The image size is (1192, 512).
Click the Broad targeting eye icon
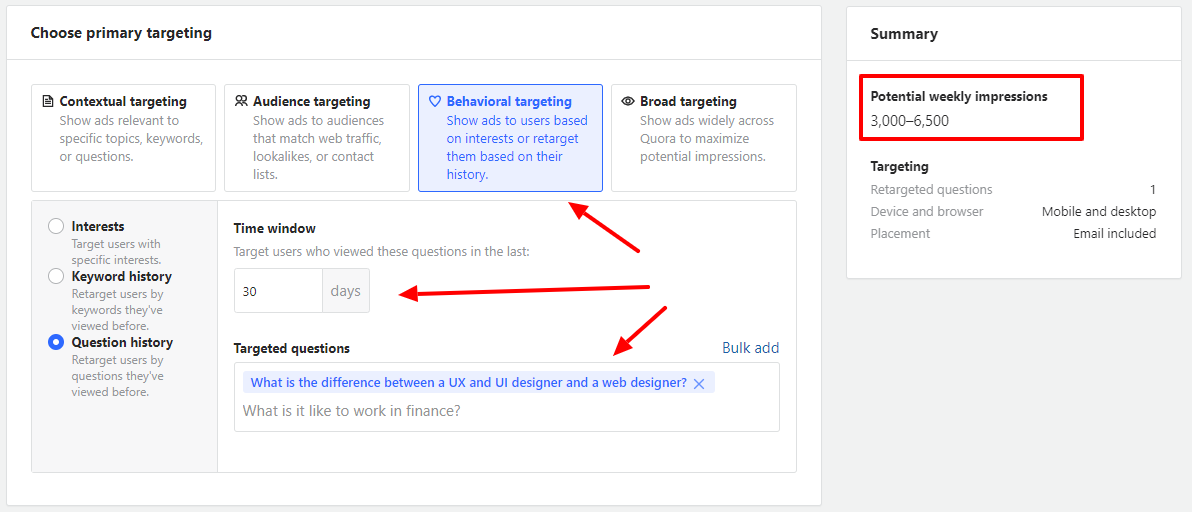tap(628, 102)
